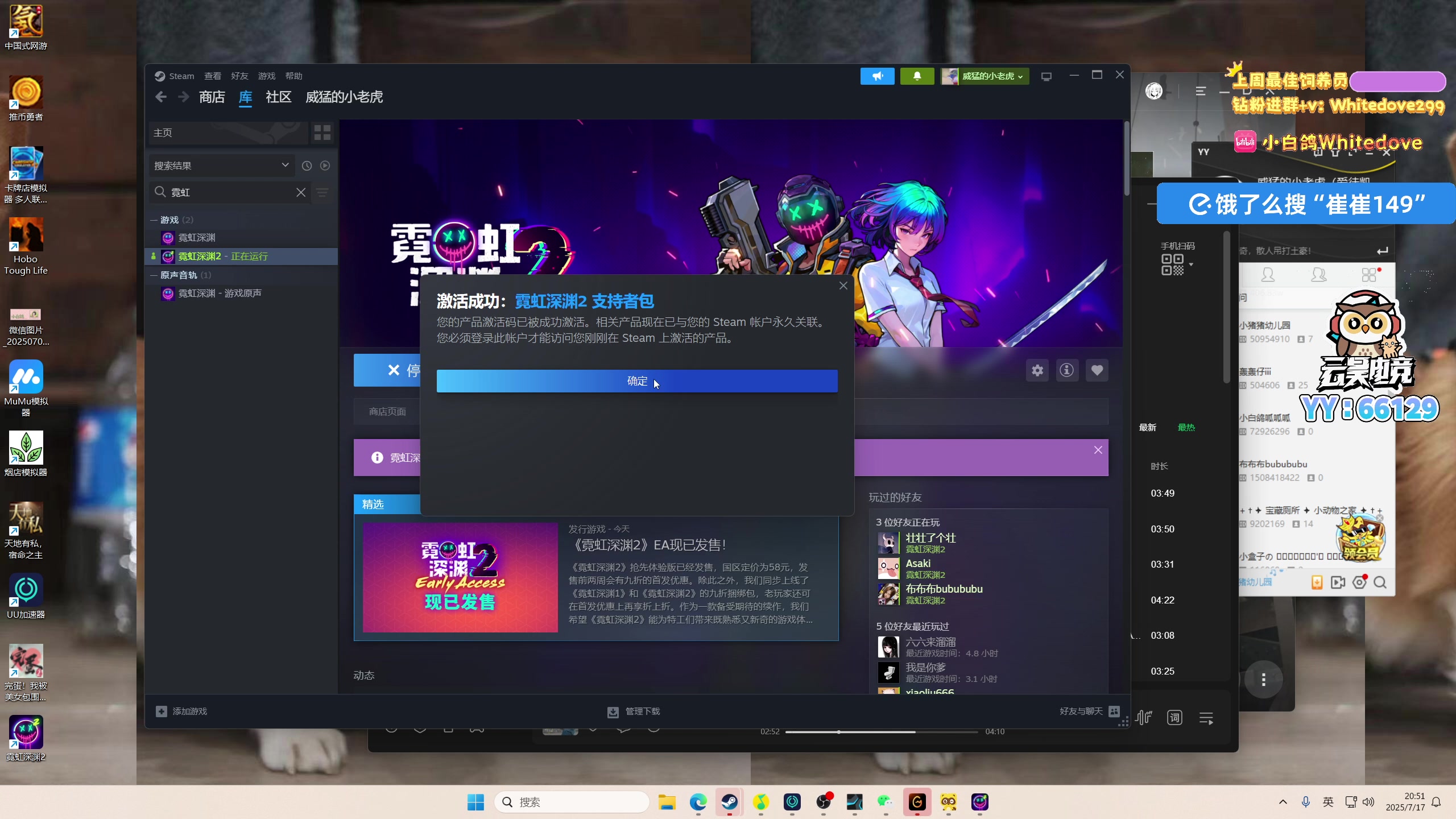Viewport: 1456px width, 819px height.
Task: Open the 霓虹深渊2 desktop shortcut
Action: point(26,738)
